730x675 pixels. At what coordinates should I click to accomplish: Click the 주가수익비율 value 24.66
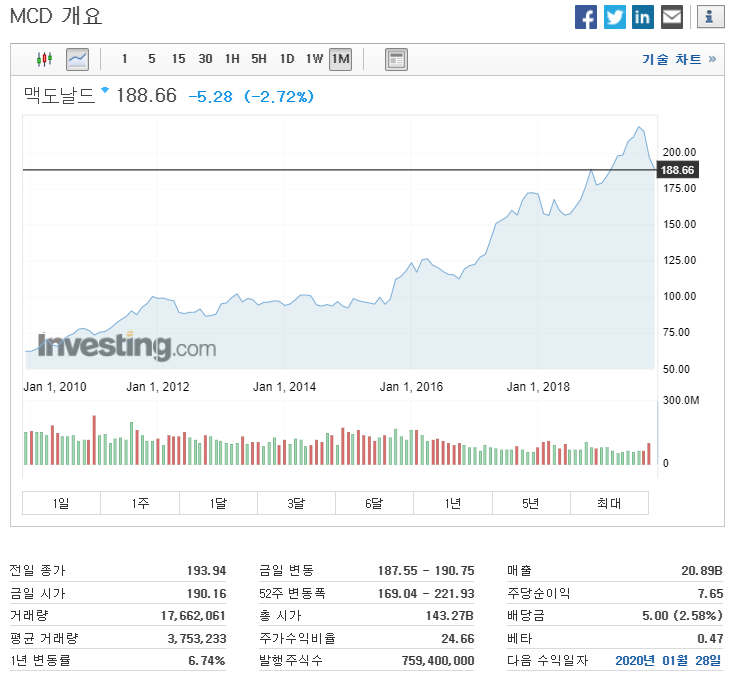[458, 638]
